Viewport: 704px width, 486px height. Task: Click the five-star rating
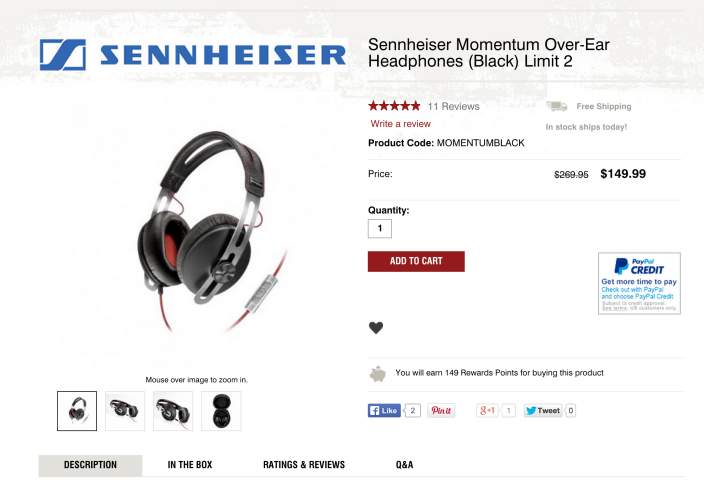point(394,106)
